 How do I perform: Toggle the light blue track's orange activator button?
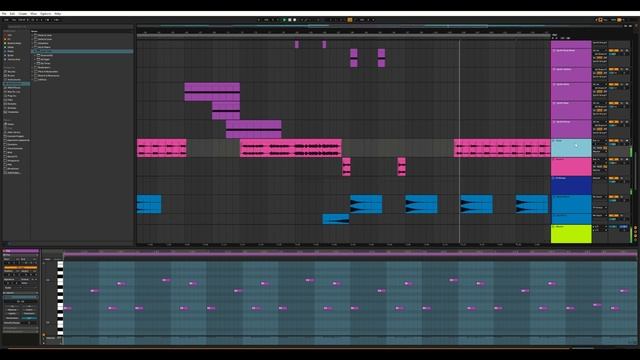point(613,141)
